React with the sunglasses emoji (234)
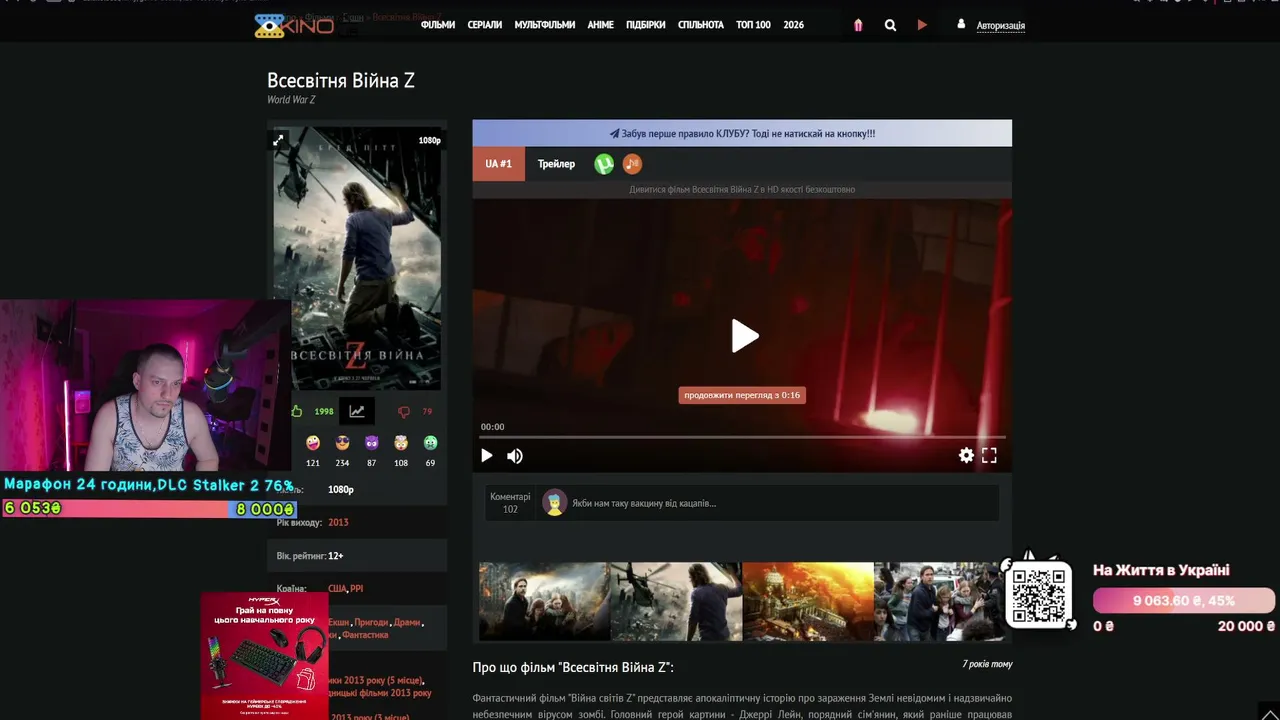Viewport: 1280px width, 720px height. (342, 443)
